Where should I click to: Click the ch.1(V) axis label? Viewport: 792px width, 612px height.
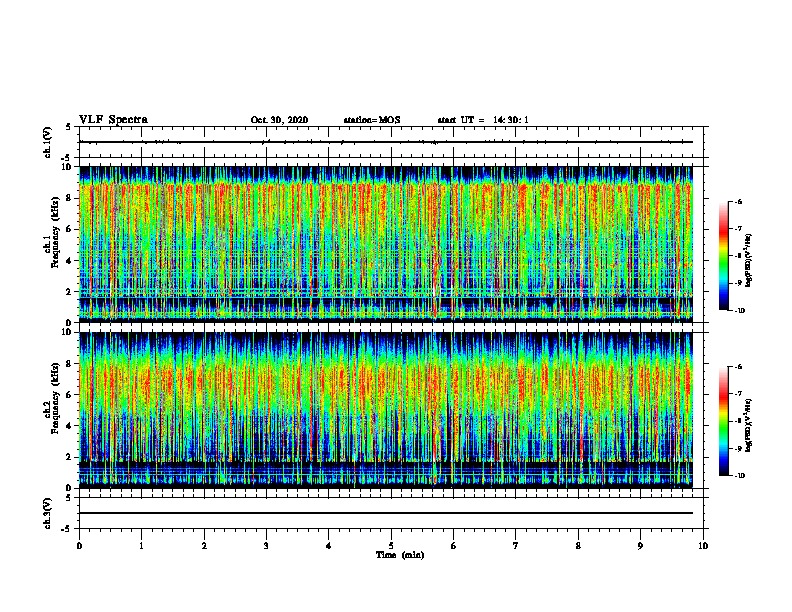(x=47, y=142)
